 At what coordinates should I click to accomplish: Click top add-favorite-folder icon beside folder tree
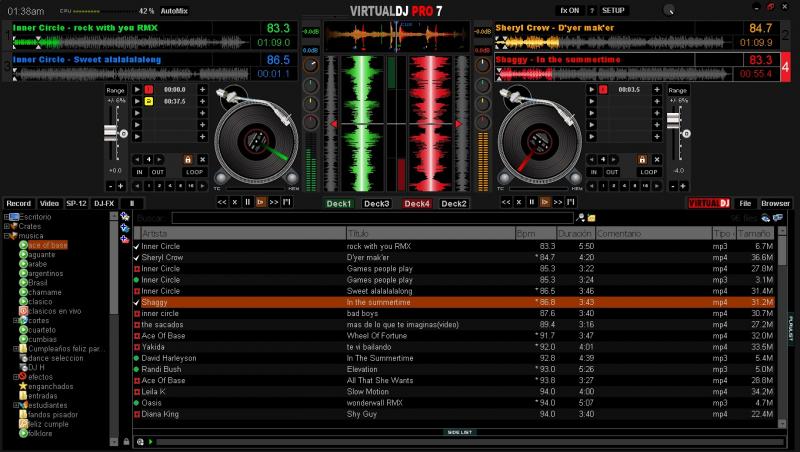click(x=124, y=216)
